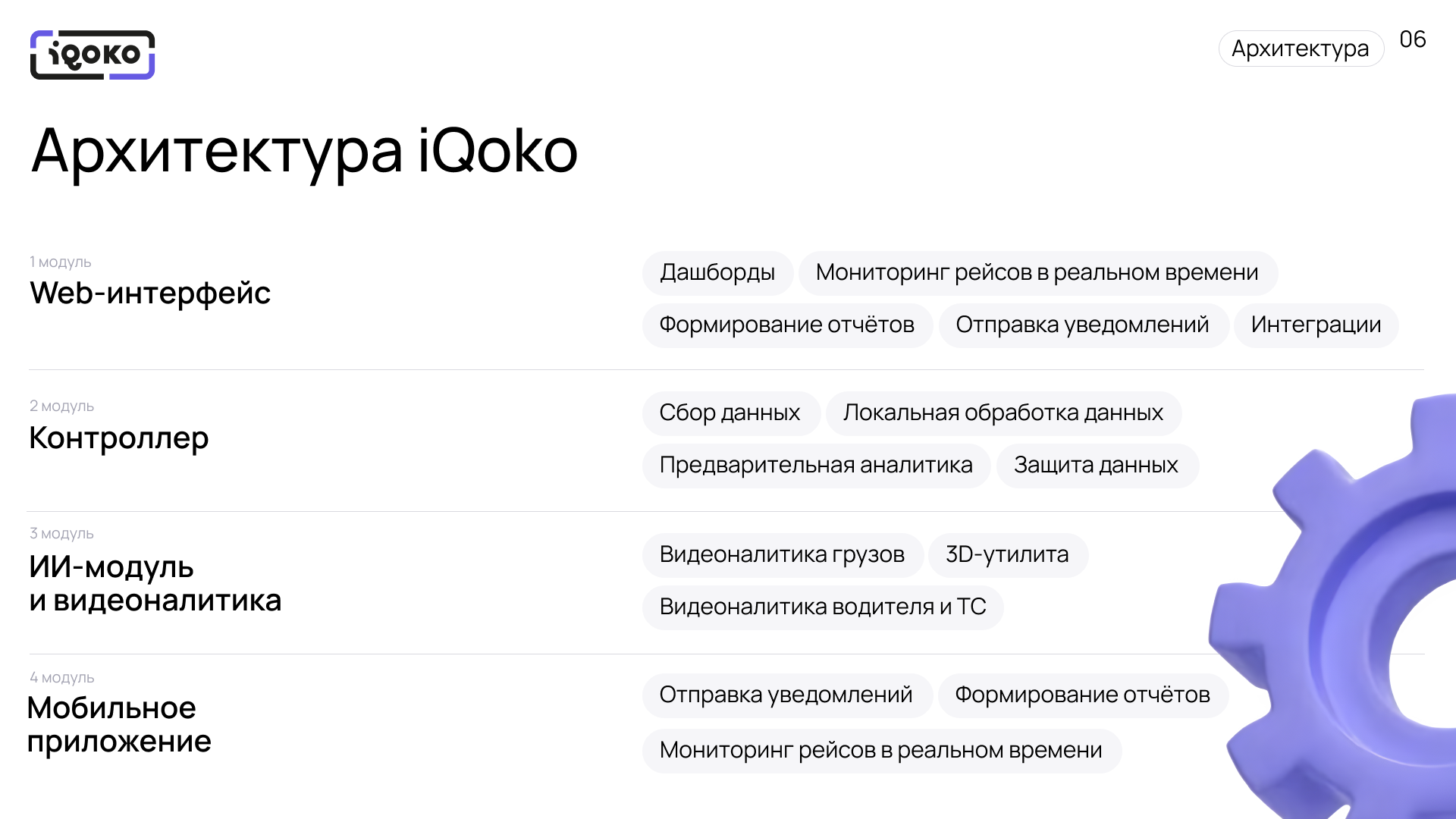Select the Архитектура section tag

1301,49
